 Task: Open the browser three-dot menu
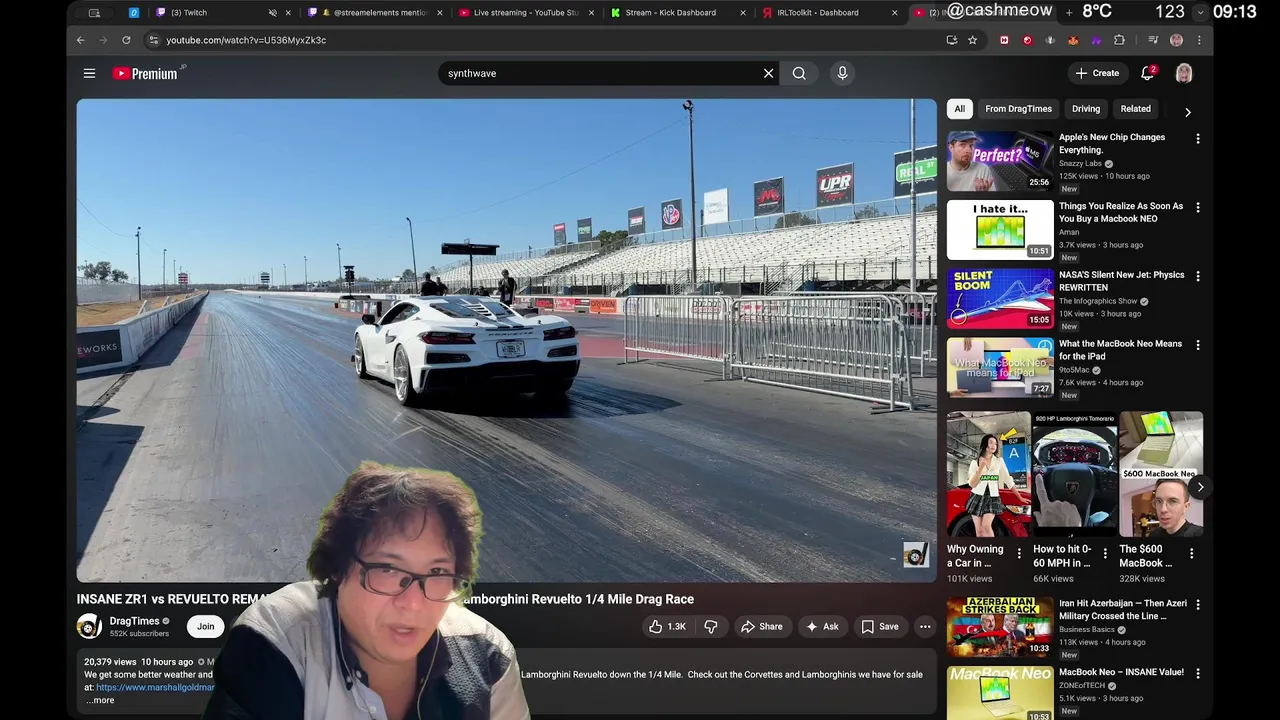pos(1199,40)
